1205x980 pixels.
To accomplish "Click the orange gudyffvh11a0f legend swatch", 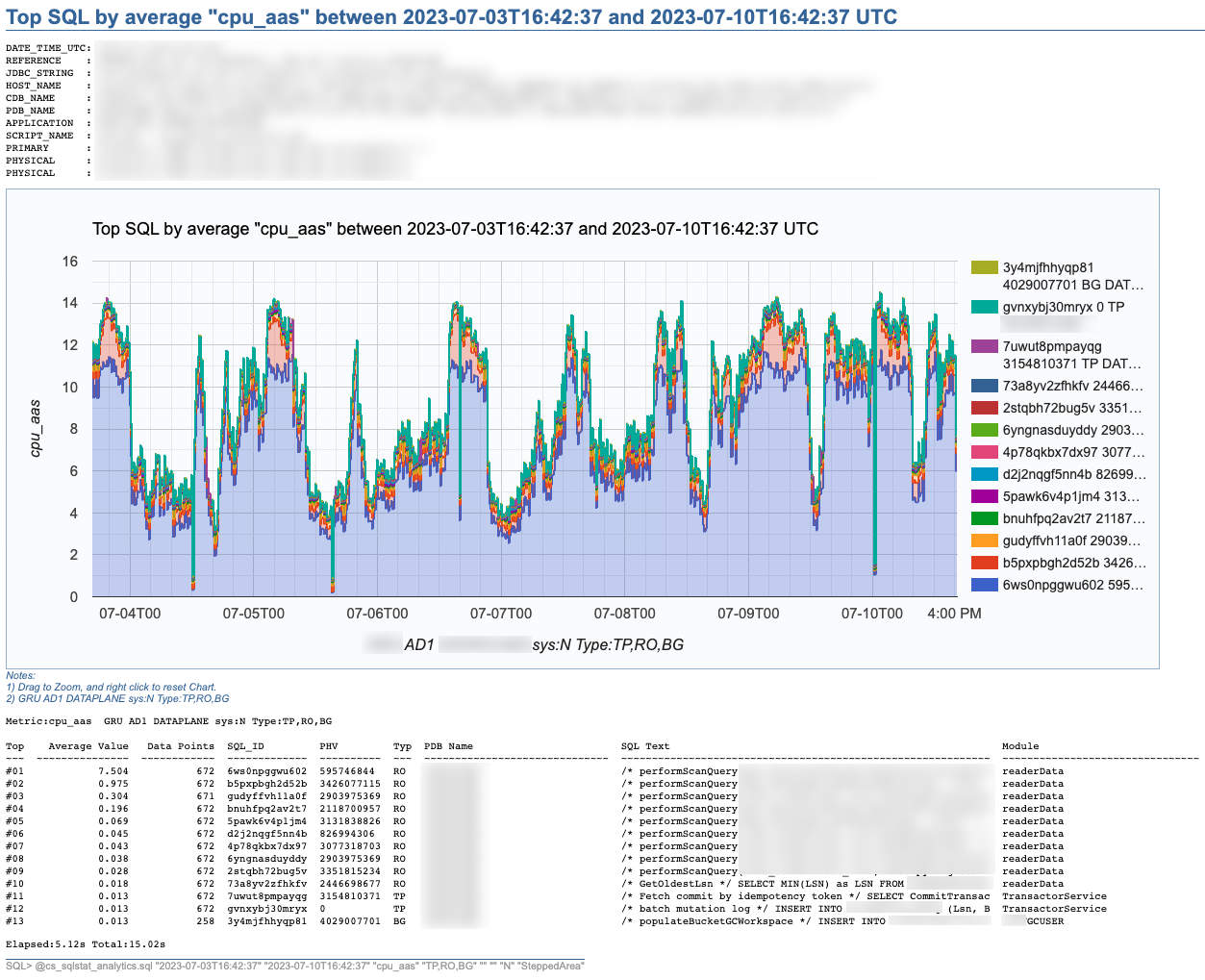I will click(x=984, y=540).
